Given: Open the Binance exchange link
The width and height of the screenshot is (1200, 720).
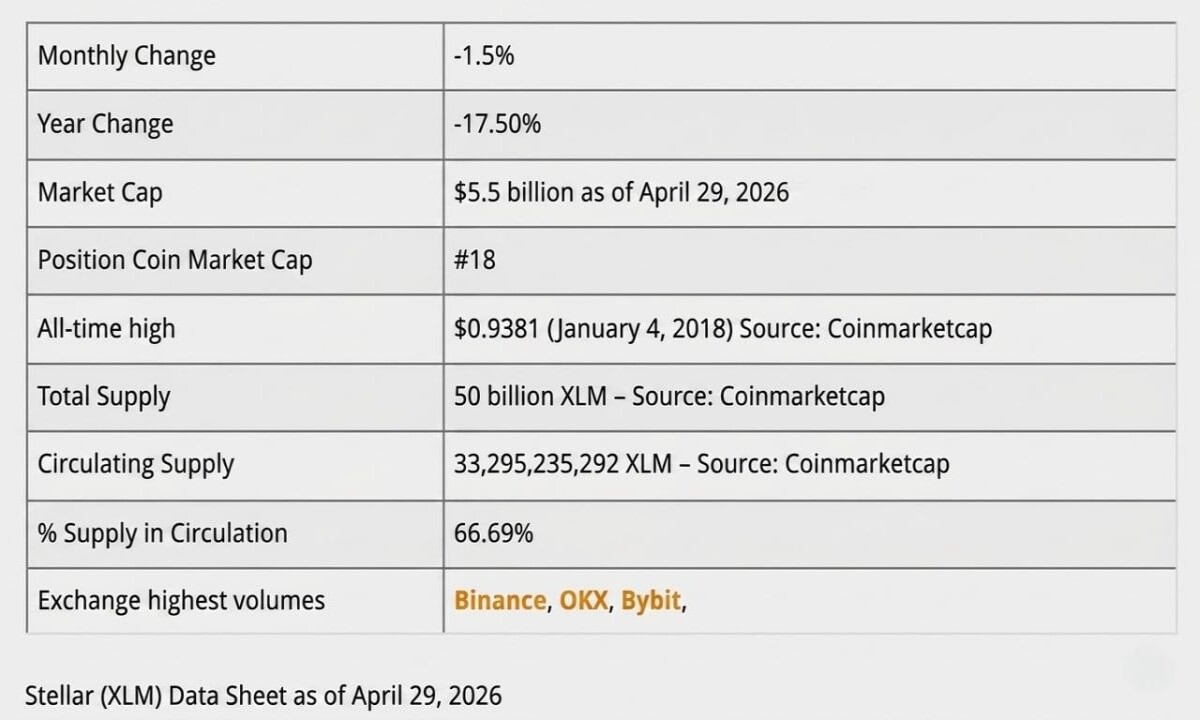Looking at the screenshot, I should 500,600.
